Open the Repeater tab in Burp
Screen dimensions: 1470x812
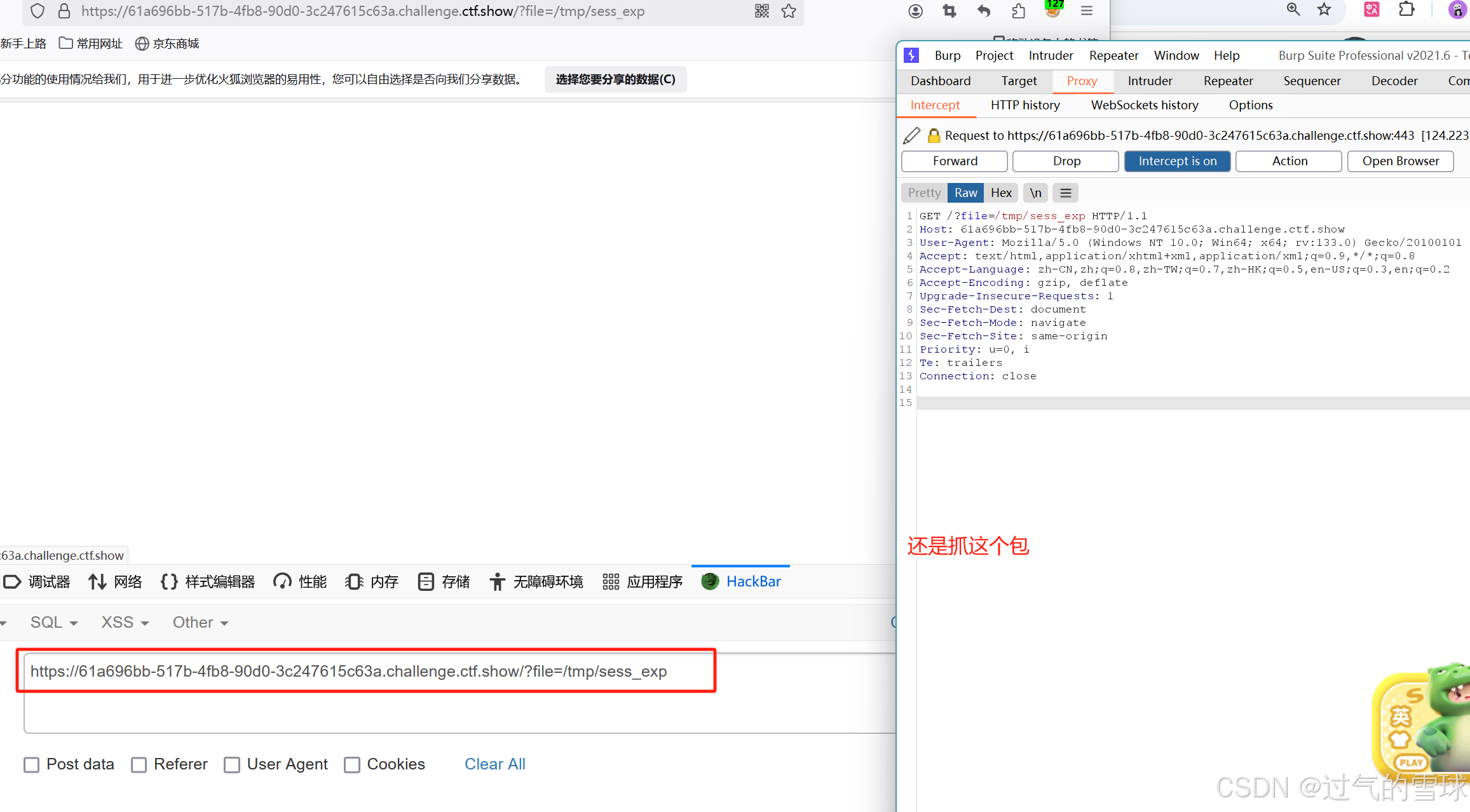coord(1228,81)
